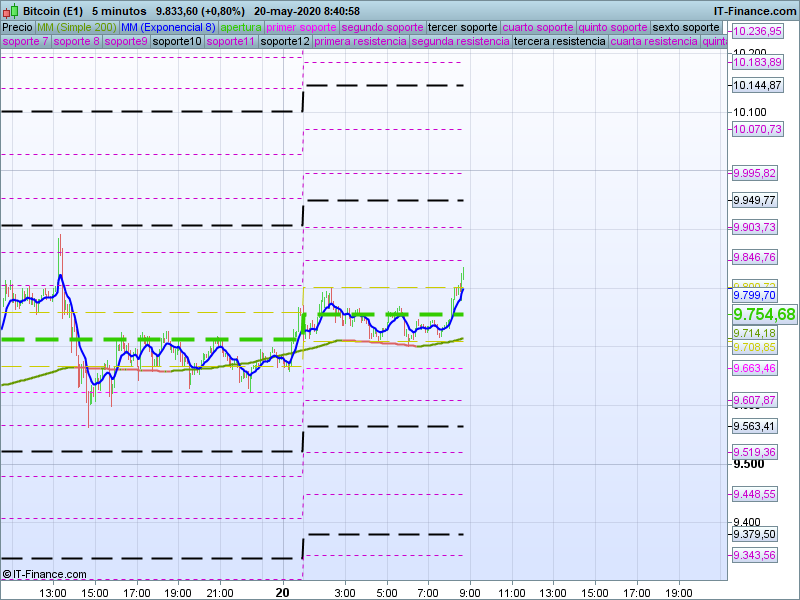
Task: Click the bold 20 date marker on time axis
Action: click(x=283, y=593)
